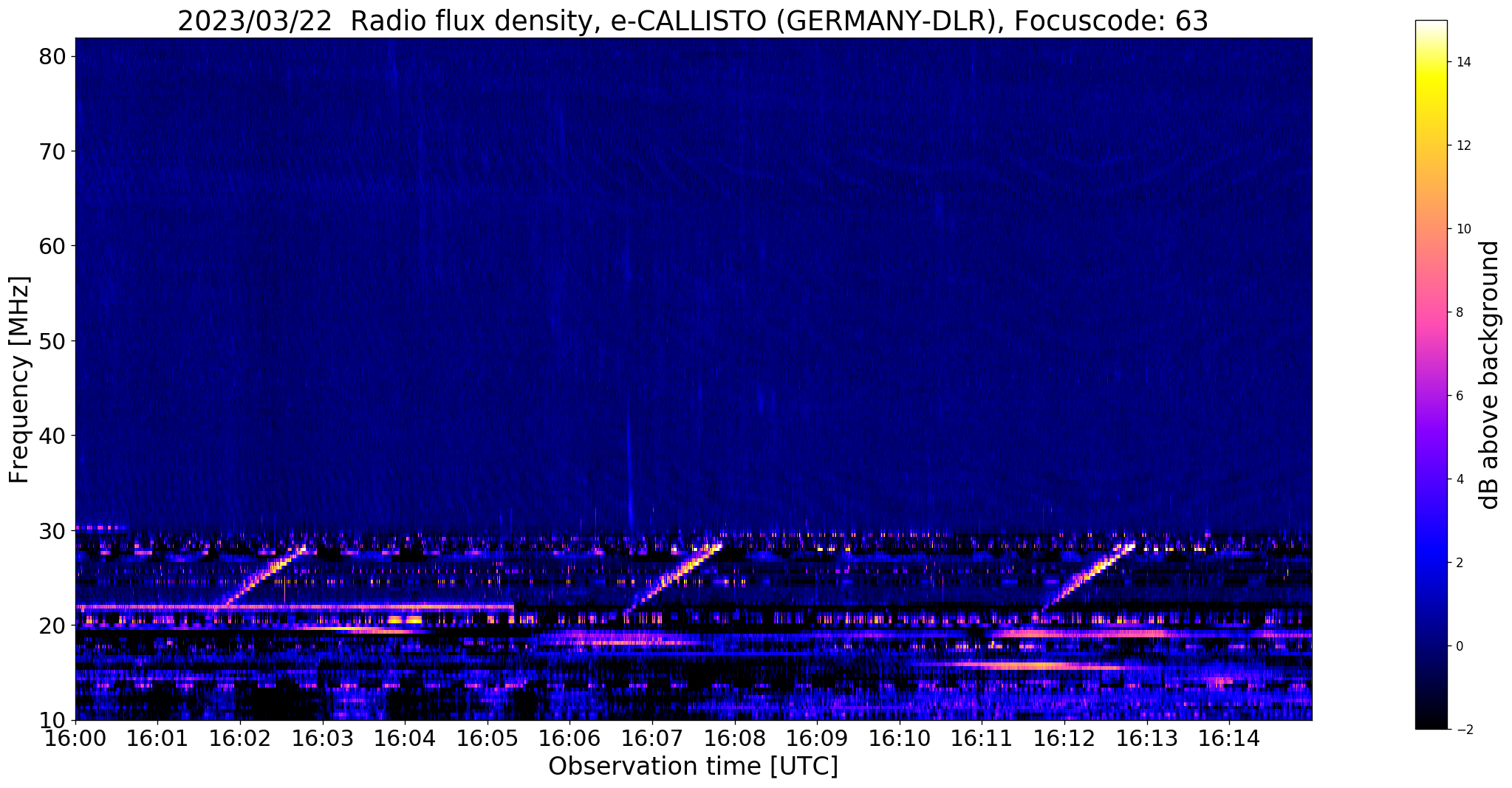This screenshot has height=788, width=1512.
Task: Click the 20 frequency tick label
Action: pyautogui.click(x=52, y=626)
